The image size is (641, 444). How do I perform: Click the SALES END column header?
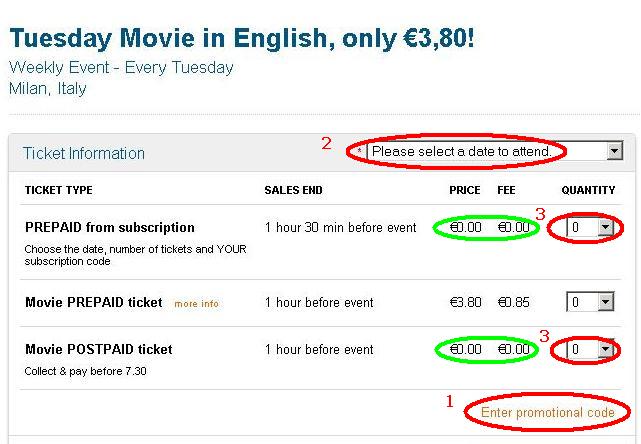click(x=293, y=190)
